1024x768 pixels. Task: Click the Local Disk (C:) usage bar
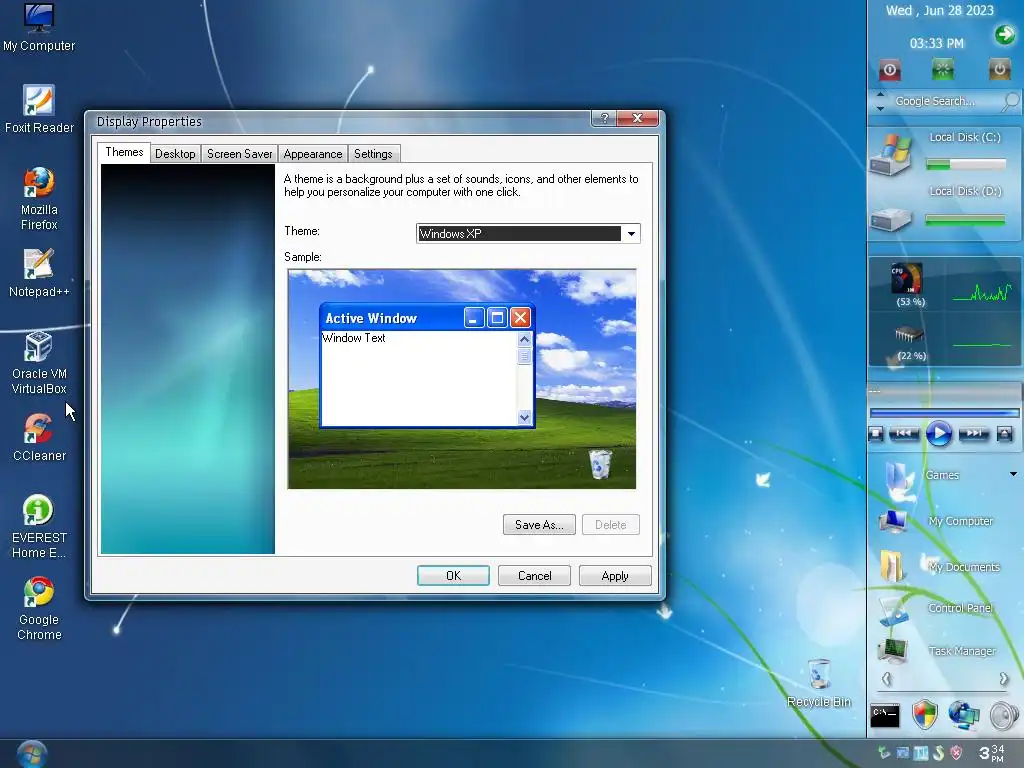966,165
